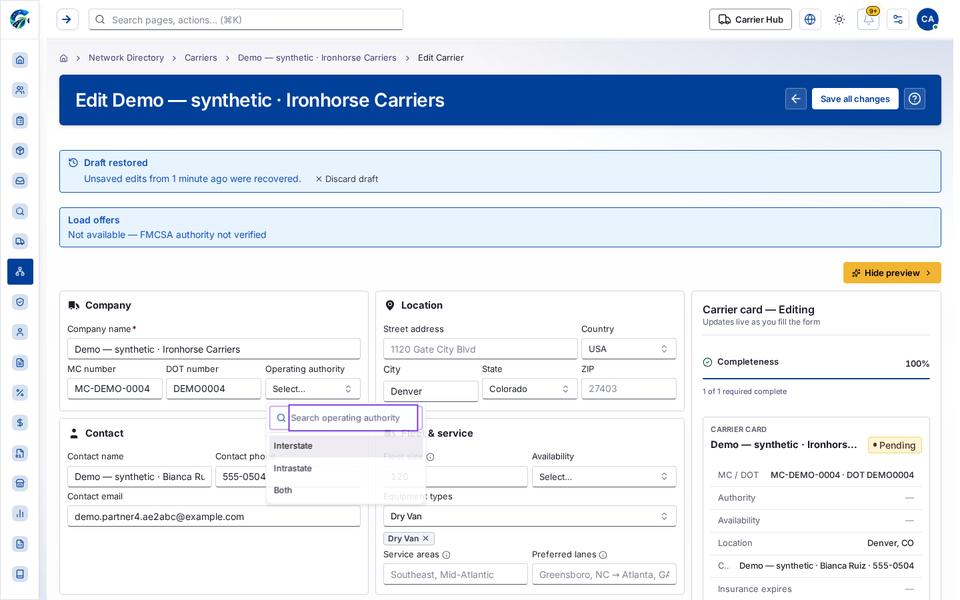Toggle the sidebar expand arrow button
The height and width of the screenshot is (600, 960).
point(67,20)
